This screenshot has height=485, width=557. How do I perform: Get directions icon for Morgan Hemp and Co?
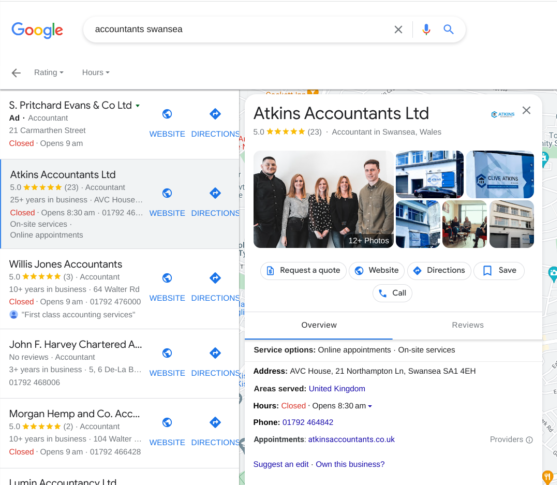pyautogui.click(x=215, y=422)
